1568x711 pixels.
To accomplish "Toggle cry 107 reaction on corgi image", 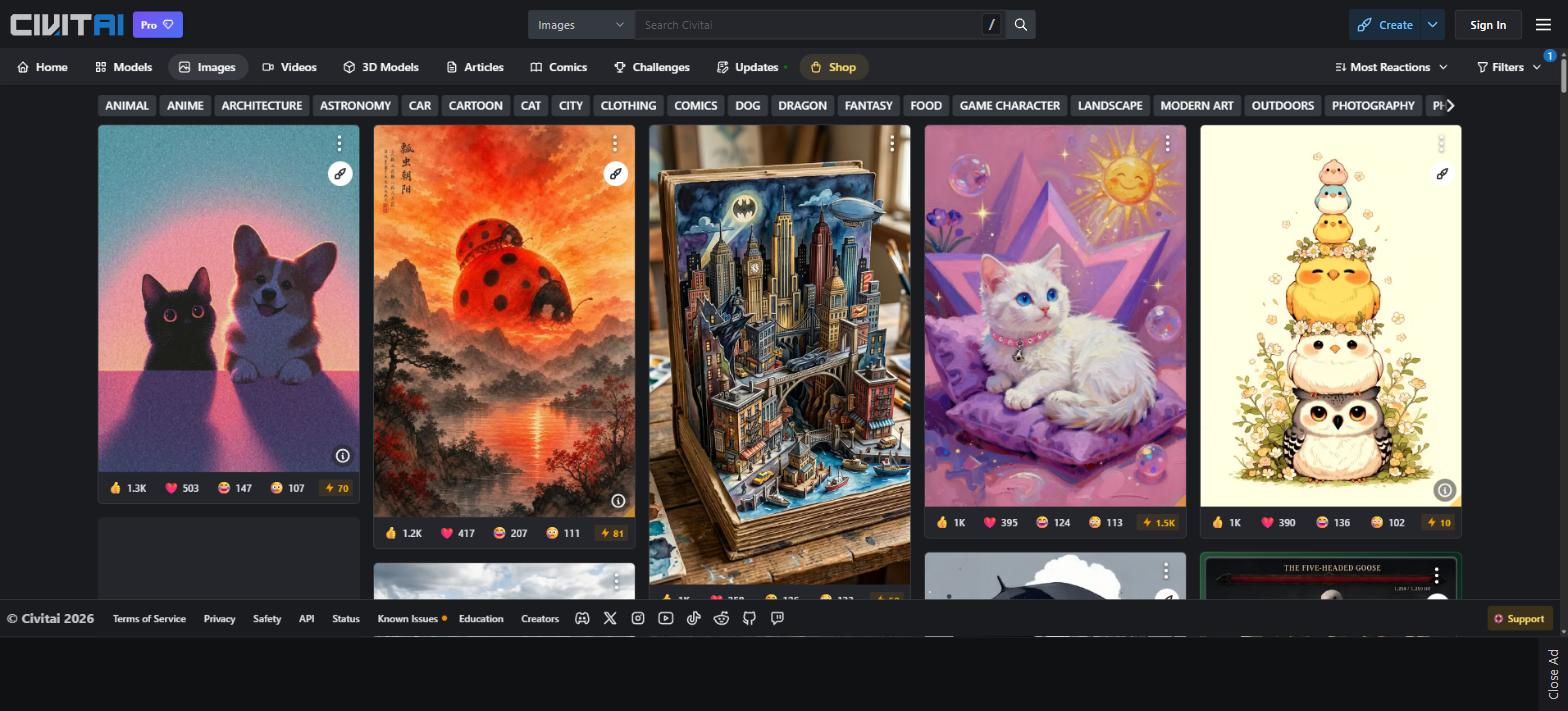I will point(287,488).
